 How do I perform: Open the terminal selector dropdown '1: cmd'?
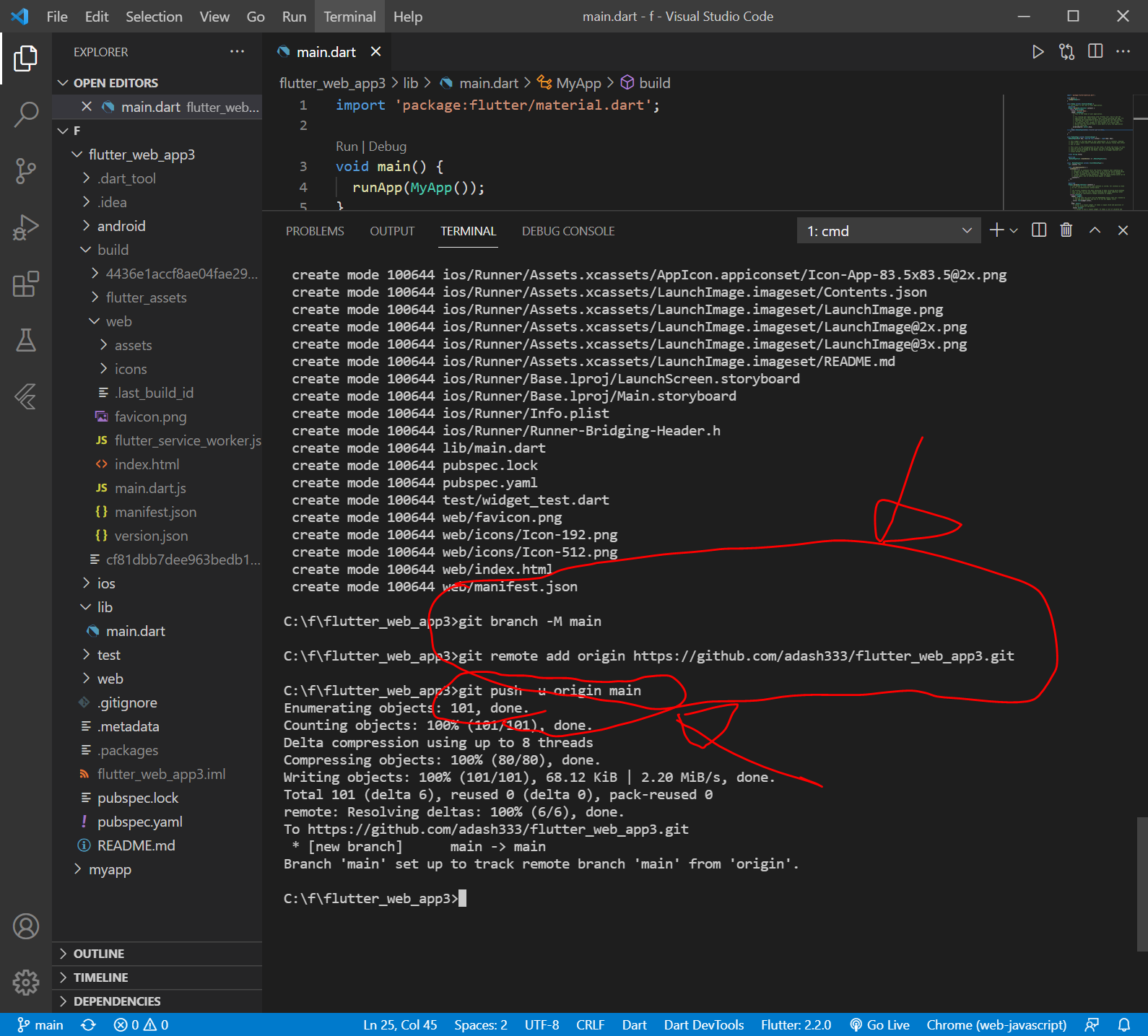tap(888, 231)
